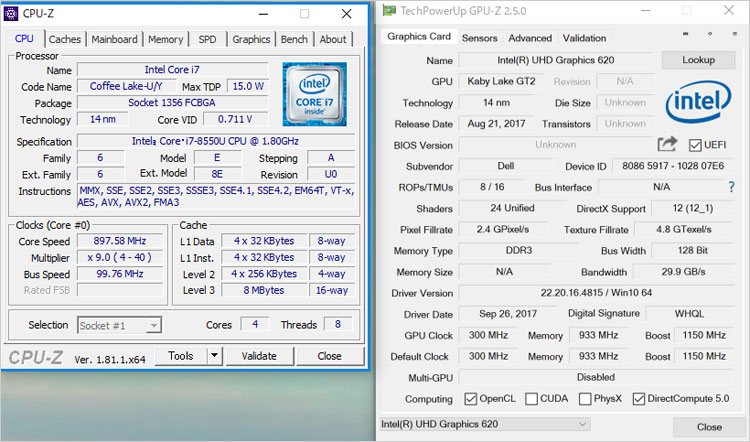Click the Tools button in CPU-Z
Image resolution: width=750 pixels, height=442 pixels.
(180, 355)
